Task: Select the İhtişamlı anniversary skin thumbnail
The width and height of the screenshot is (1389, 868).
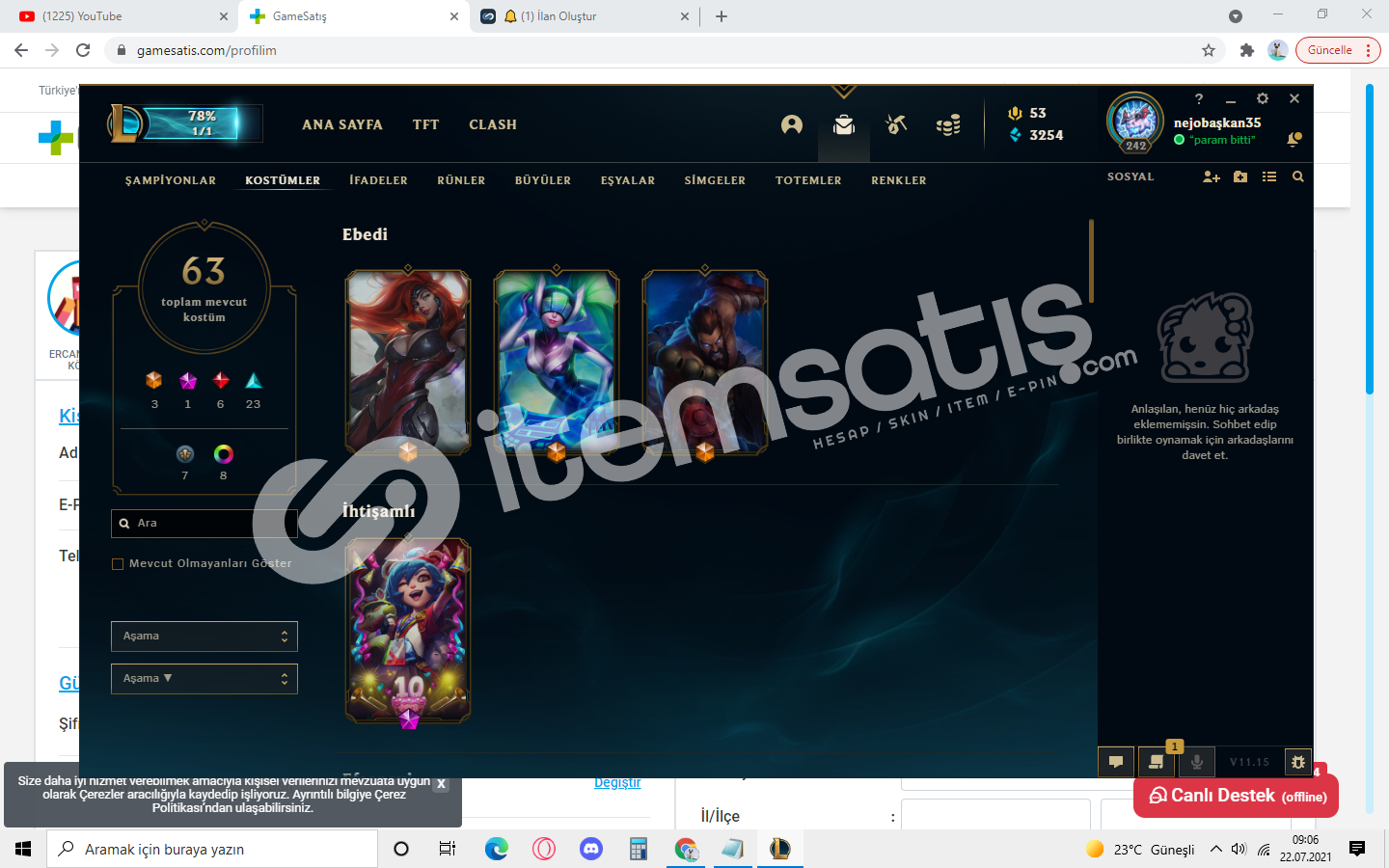Action: (408, 631)
